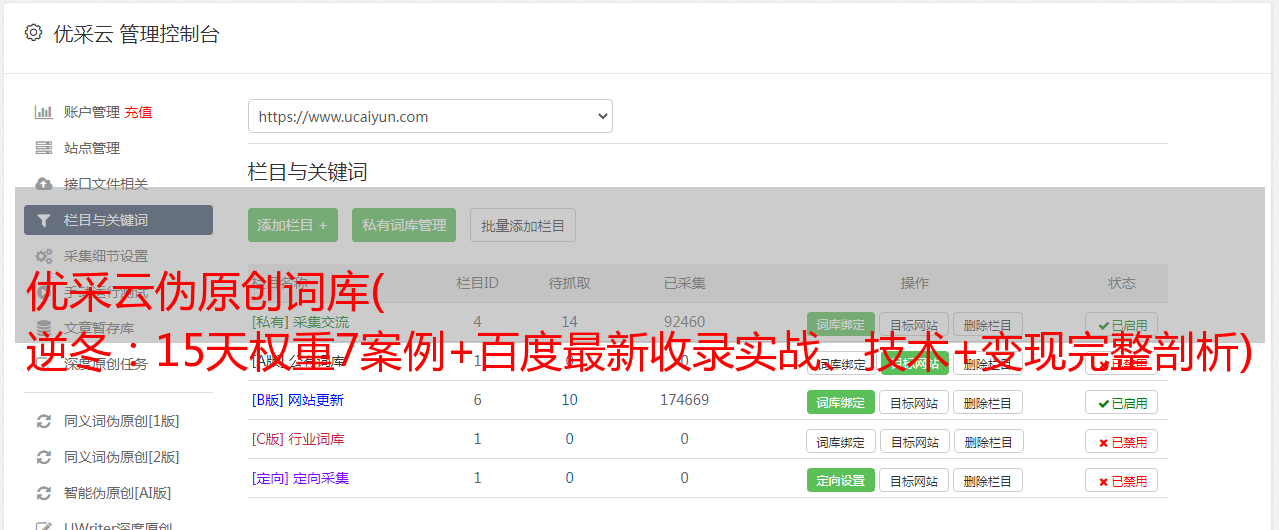
Task: Click the refresh icon beside 同义词伪原创[1版]
Action: [x=44, y=421]
